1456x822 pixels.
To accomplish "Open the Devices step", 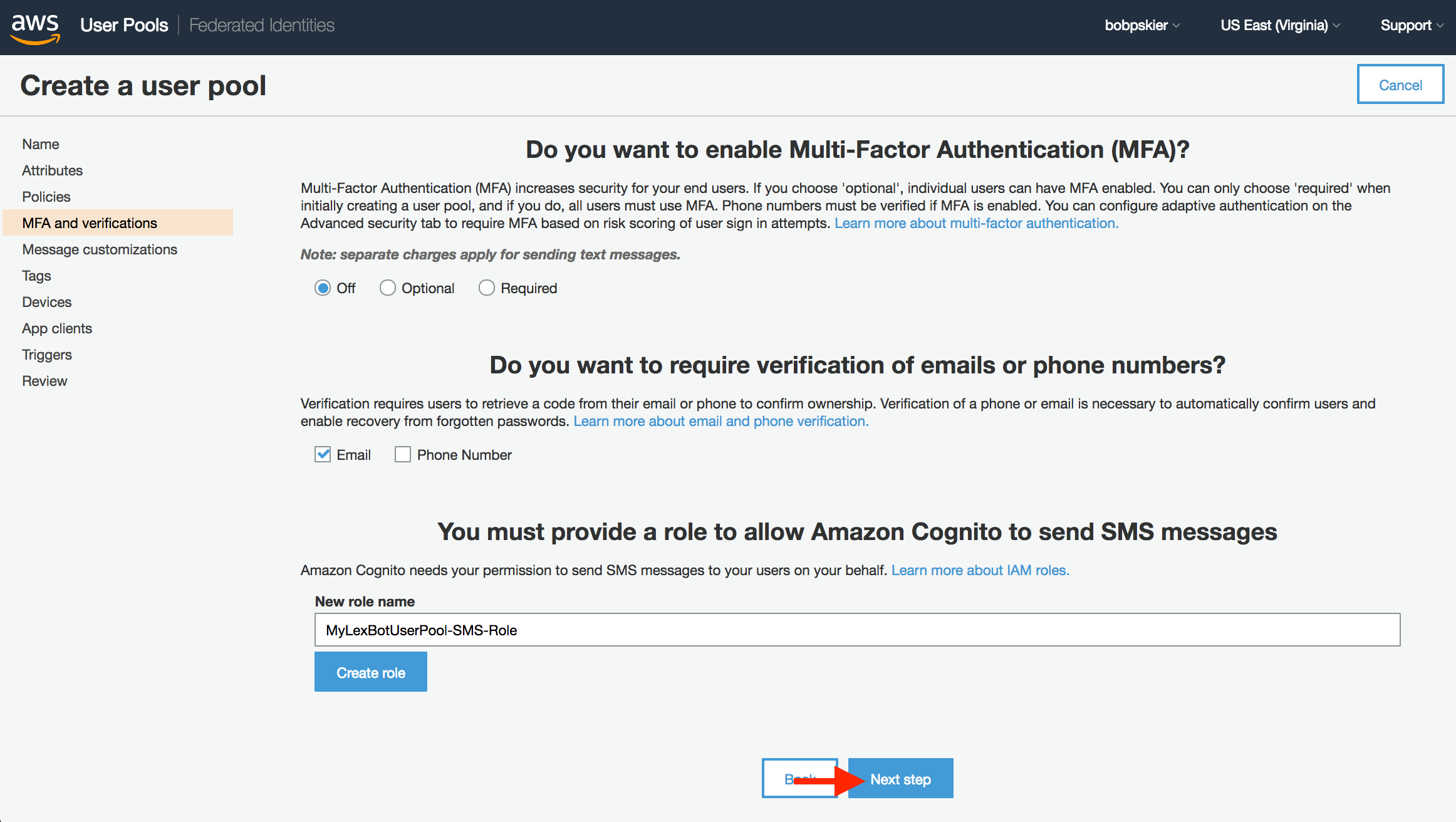I will [47, 302].
